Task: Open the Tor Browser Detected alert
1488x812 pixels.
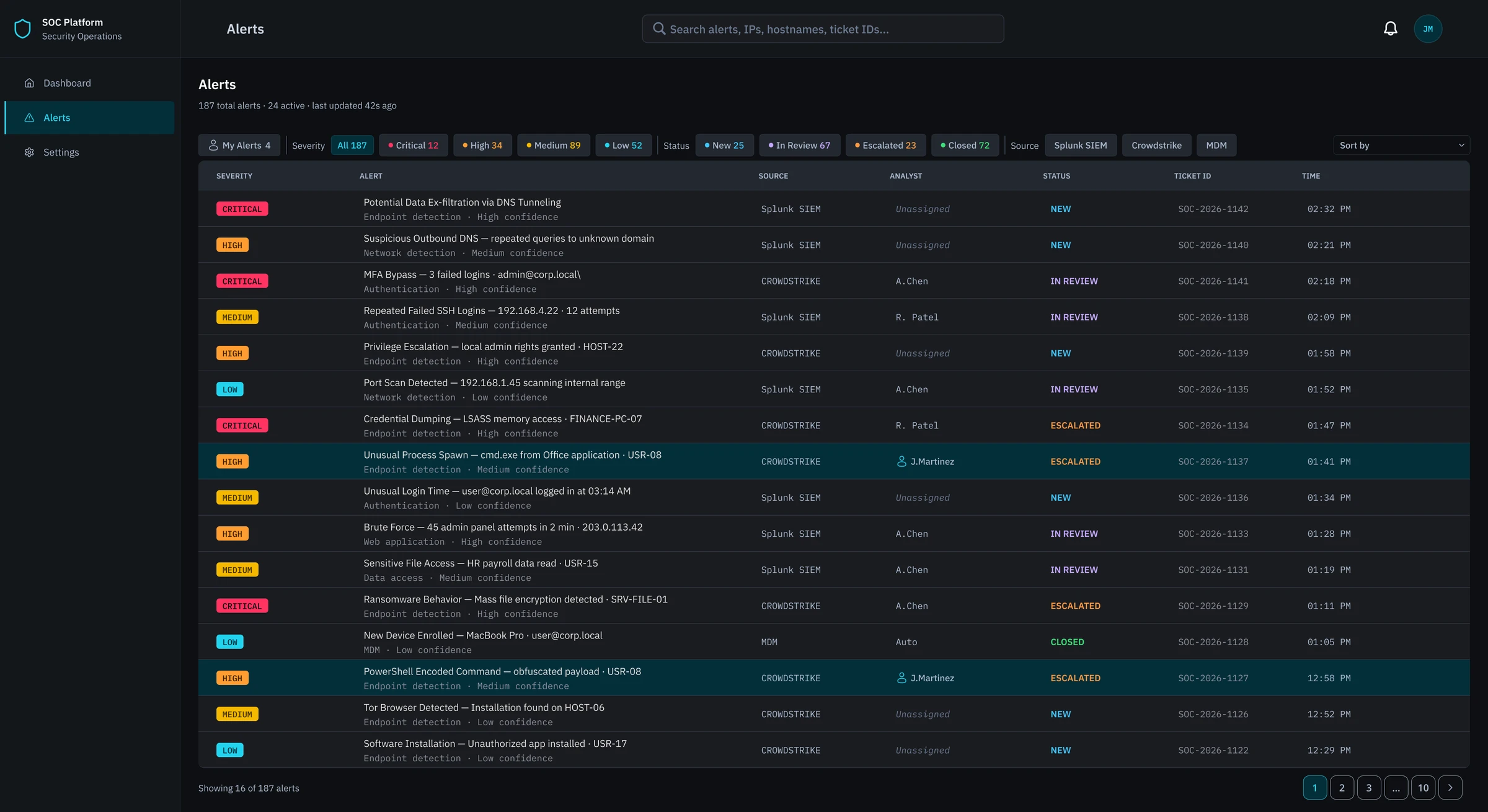Action: [x=834, y=714]
